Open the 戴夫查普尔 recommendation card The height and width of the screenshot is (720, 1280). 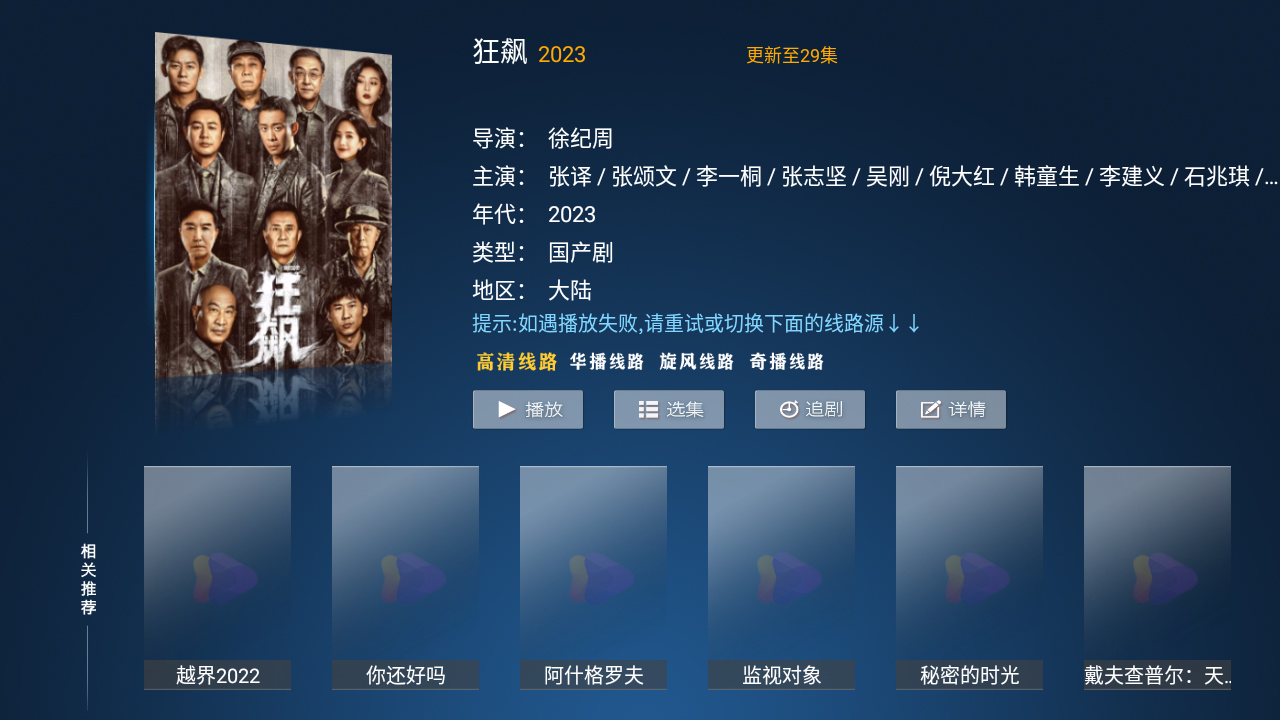tap(1157, 578)
